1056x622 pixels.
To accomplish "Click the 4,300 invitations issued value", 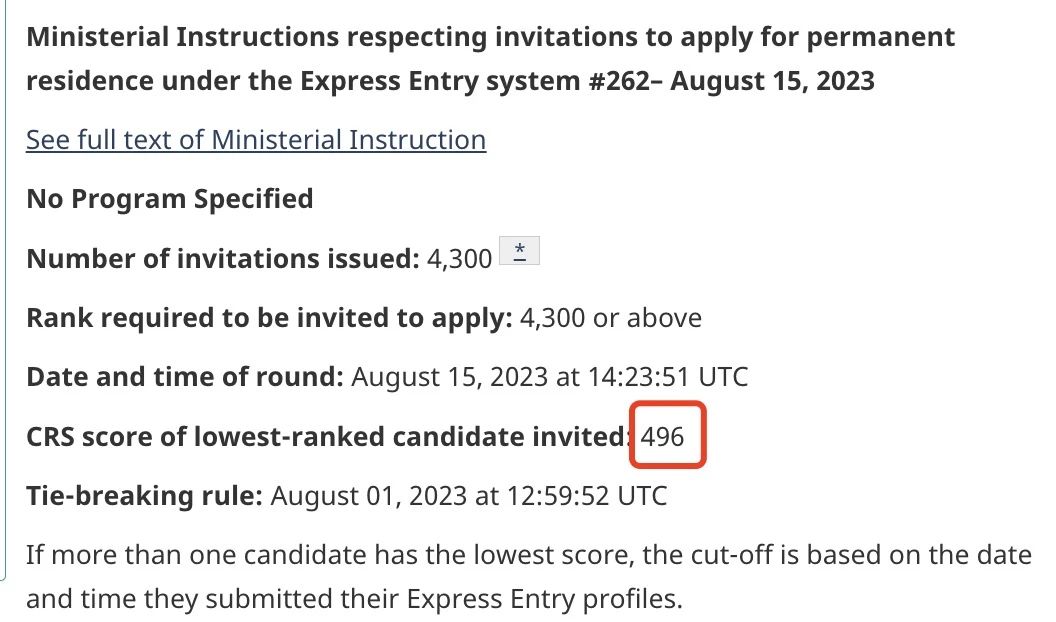I will (459, 258).
